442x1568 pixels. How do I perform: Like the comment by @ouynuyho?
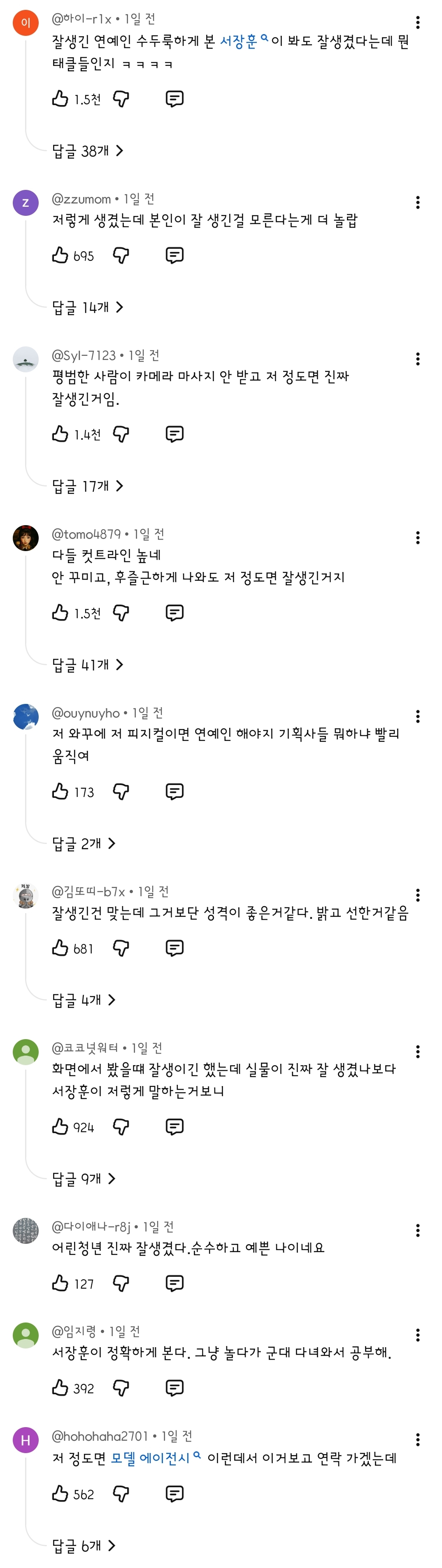pos(60,791)
